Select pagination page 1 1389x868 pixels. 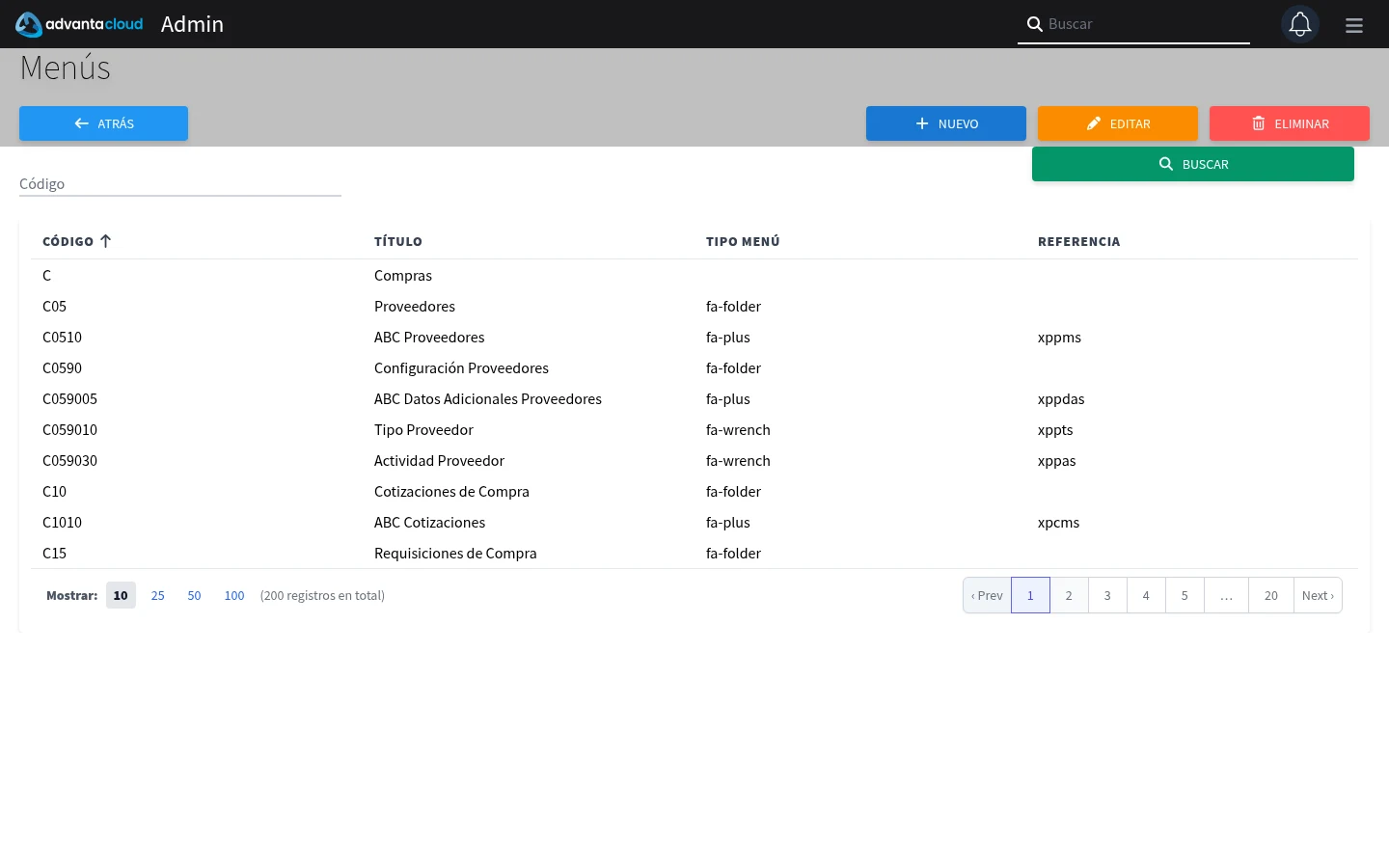click(x=1030, y=595)
